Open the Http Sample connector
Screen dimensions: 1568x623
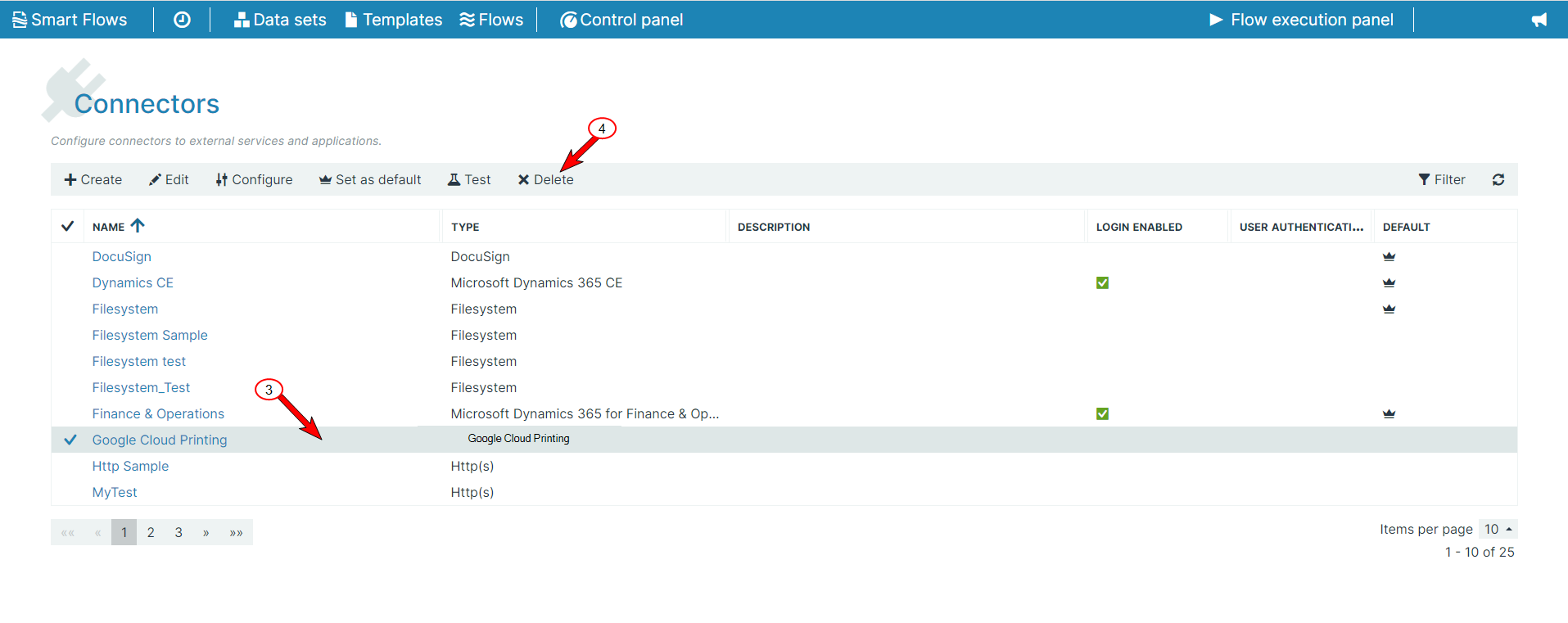click(130, 466)
